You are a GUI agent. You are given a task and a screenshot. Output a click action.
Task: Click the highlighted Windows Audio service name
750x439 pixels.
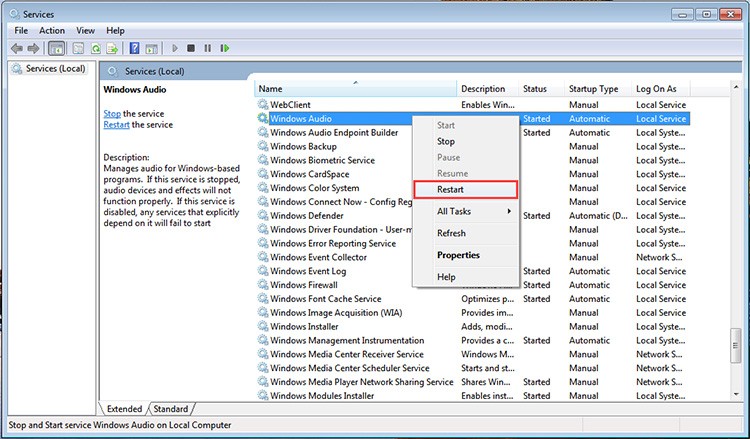coord(301,119)
